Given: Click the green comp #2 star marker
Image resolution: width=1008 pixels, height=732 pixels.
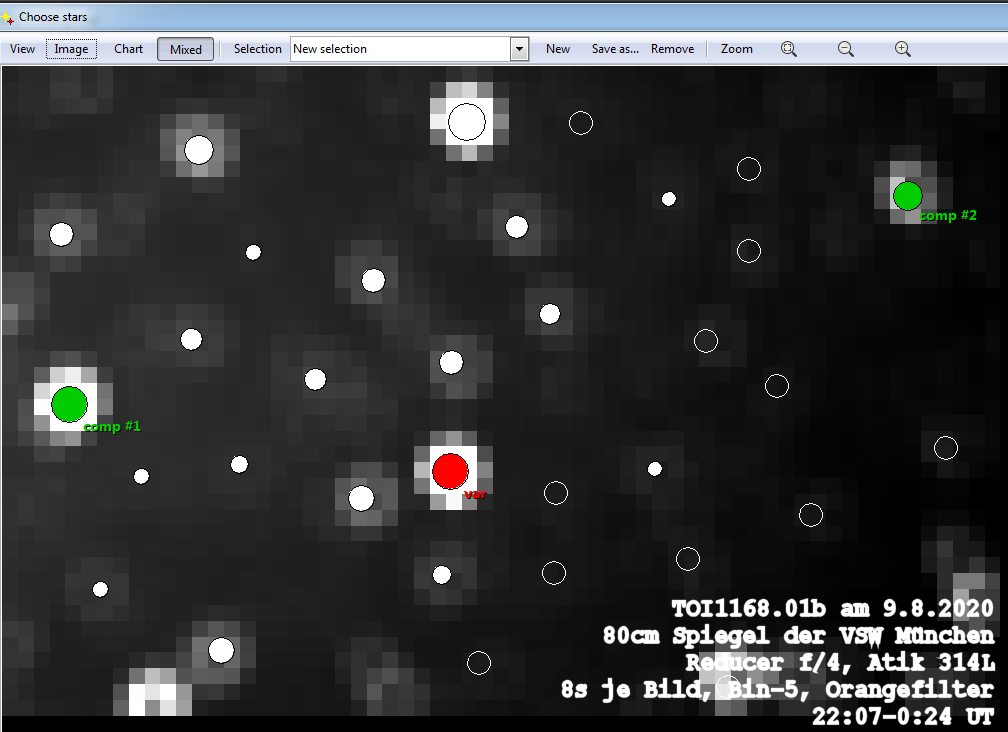Looking at the screenshot, I should pyautogui.click(x=907, y=195).
